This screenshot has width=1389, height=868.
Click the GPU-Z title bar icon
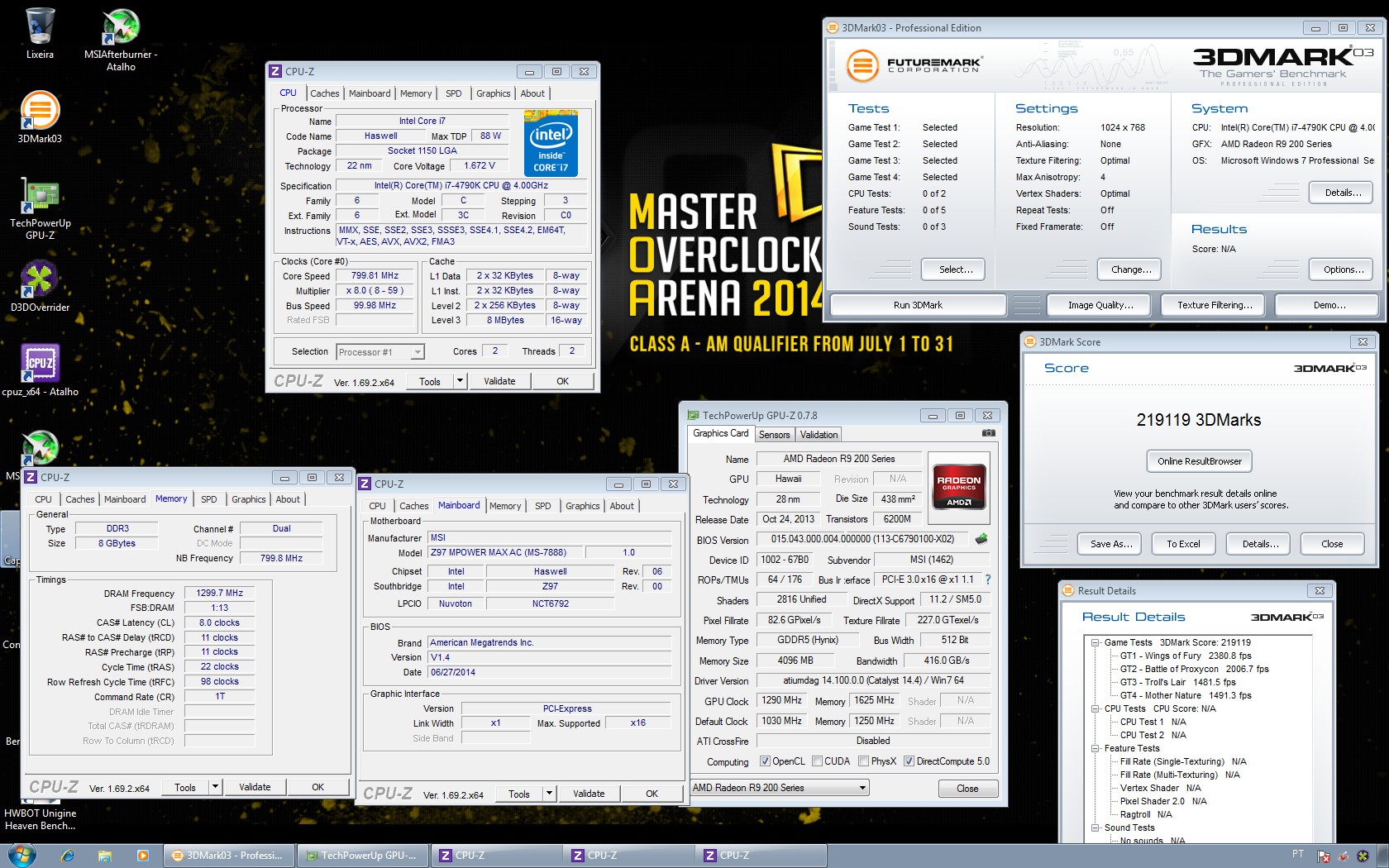coord(691,415)
